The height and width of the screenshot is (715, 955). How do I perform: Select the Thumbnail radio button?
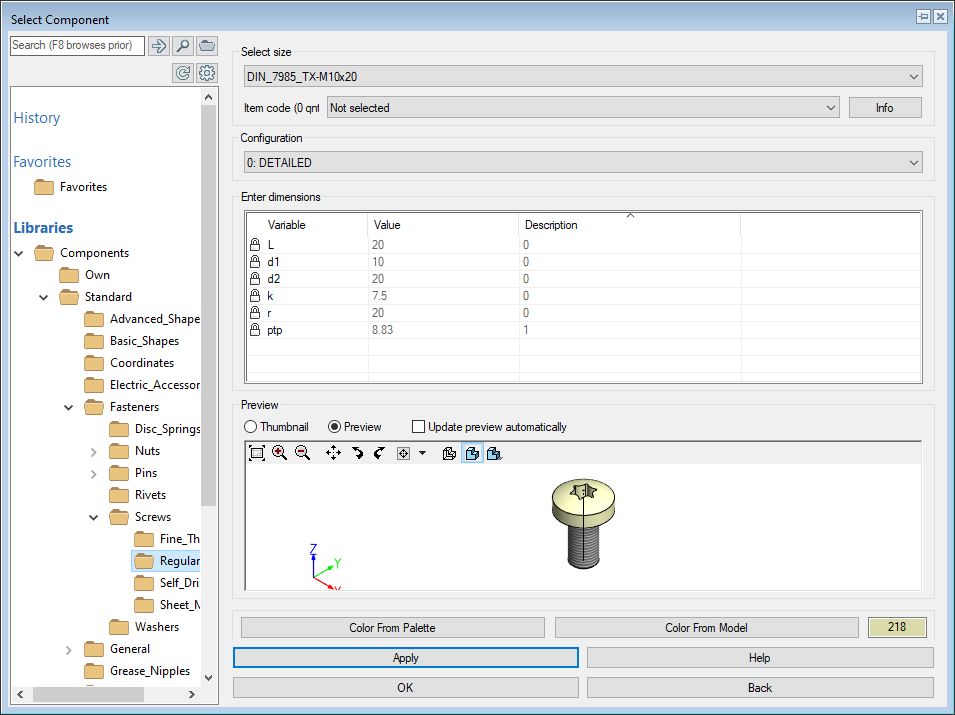pos(251,427)
